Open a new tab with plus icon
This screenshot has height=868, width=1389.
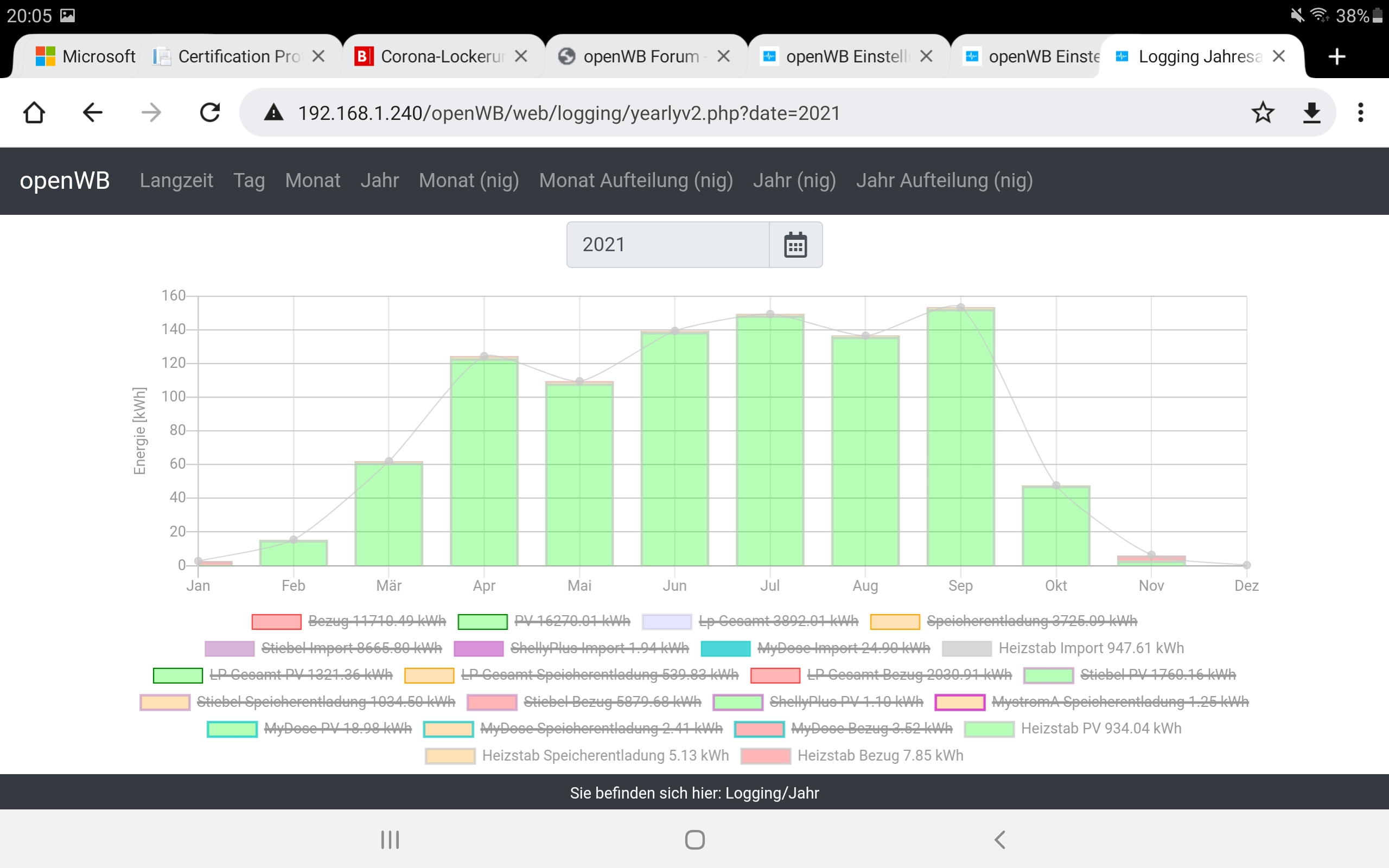pos(1337,56)
